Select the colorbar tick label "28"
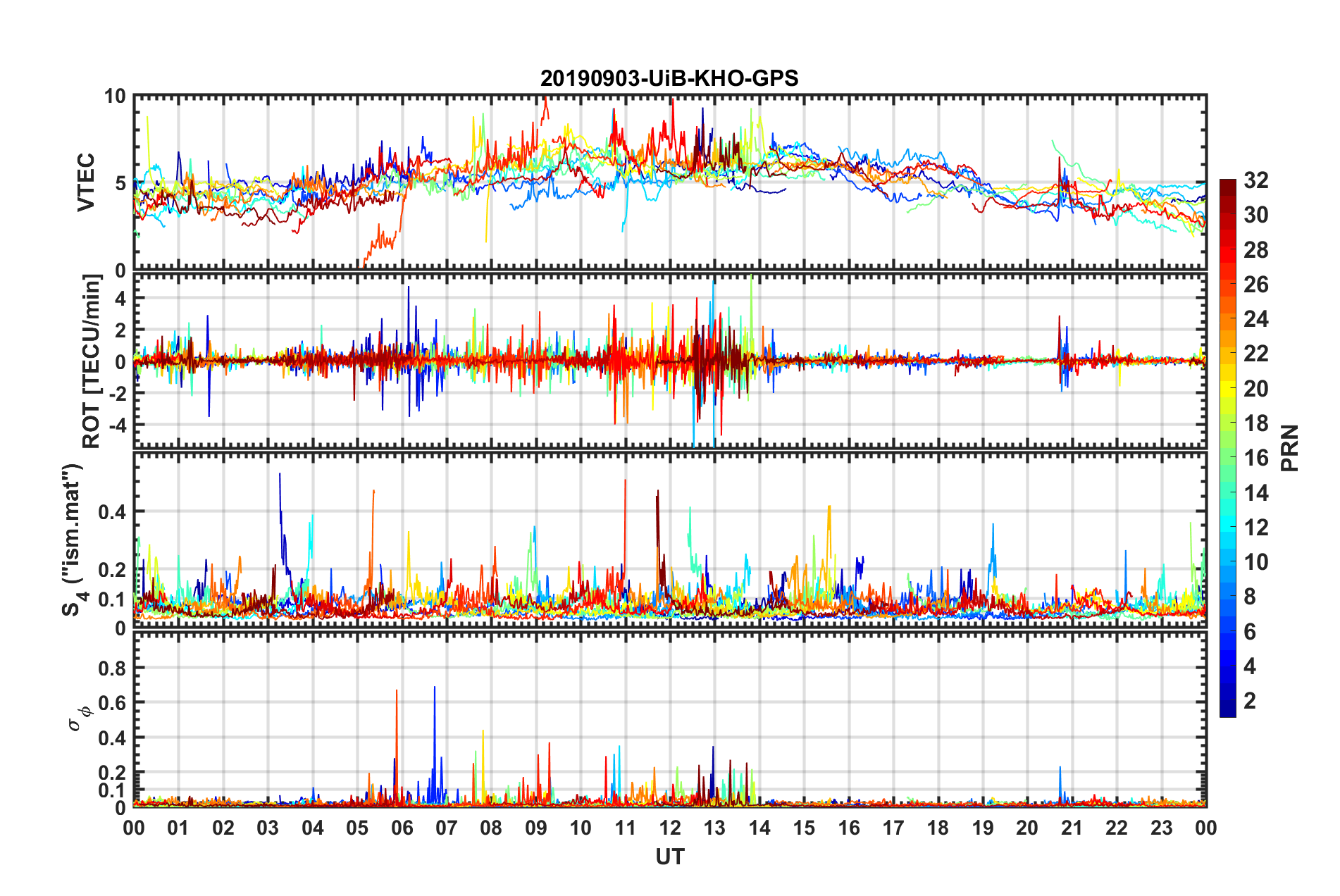This screenshot has width=1340, height=896. coord(1256,250)
